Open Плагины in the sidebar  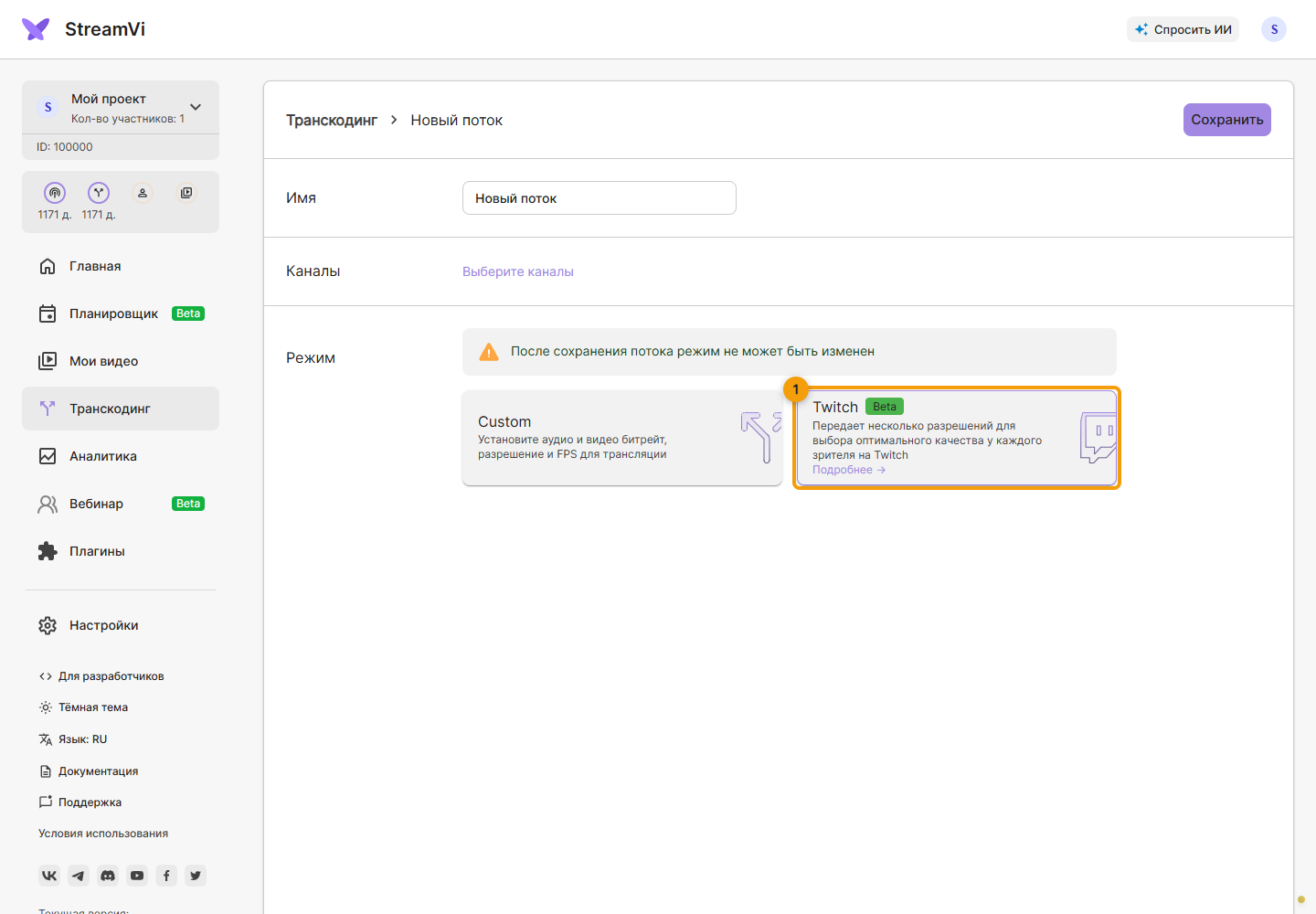(x=121, y=551)
